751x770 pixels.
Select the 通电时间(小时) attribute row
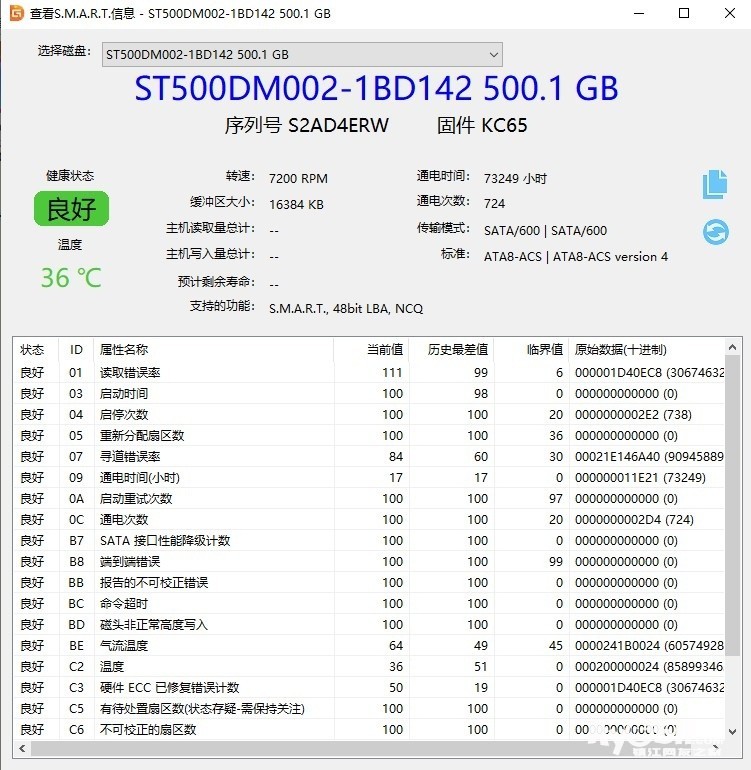(369, 477)
